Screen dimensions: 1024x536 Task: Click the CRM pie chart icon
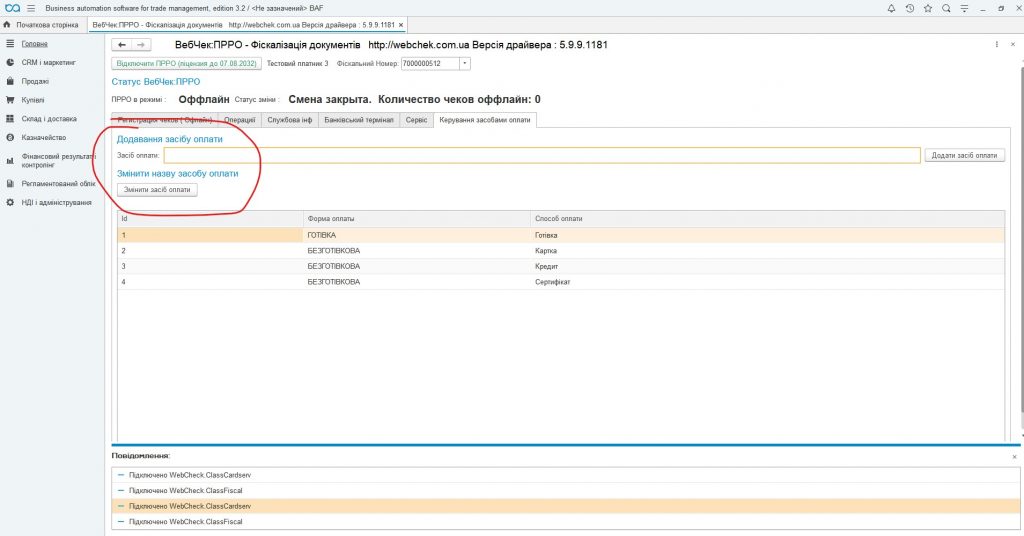click(10, 63)
